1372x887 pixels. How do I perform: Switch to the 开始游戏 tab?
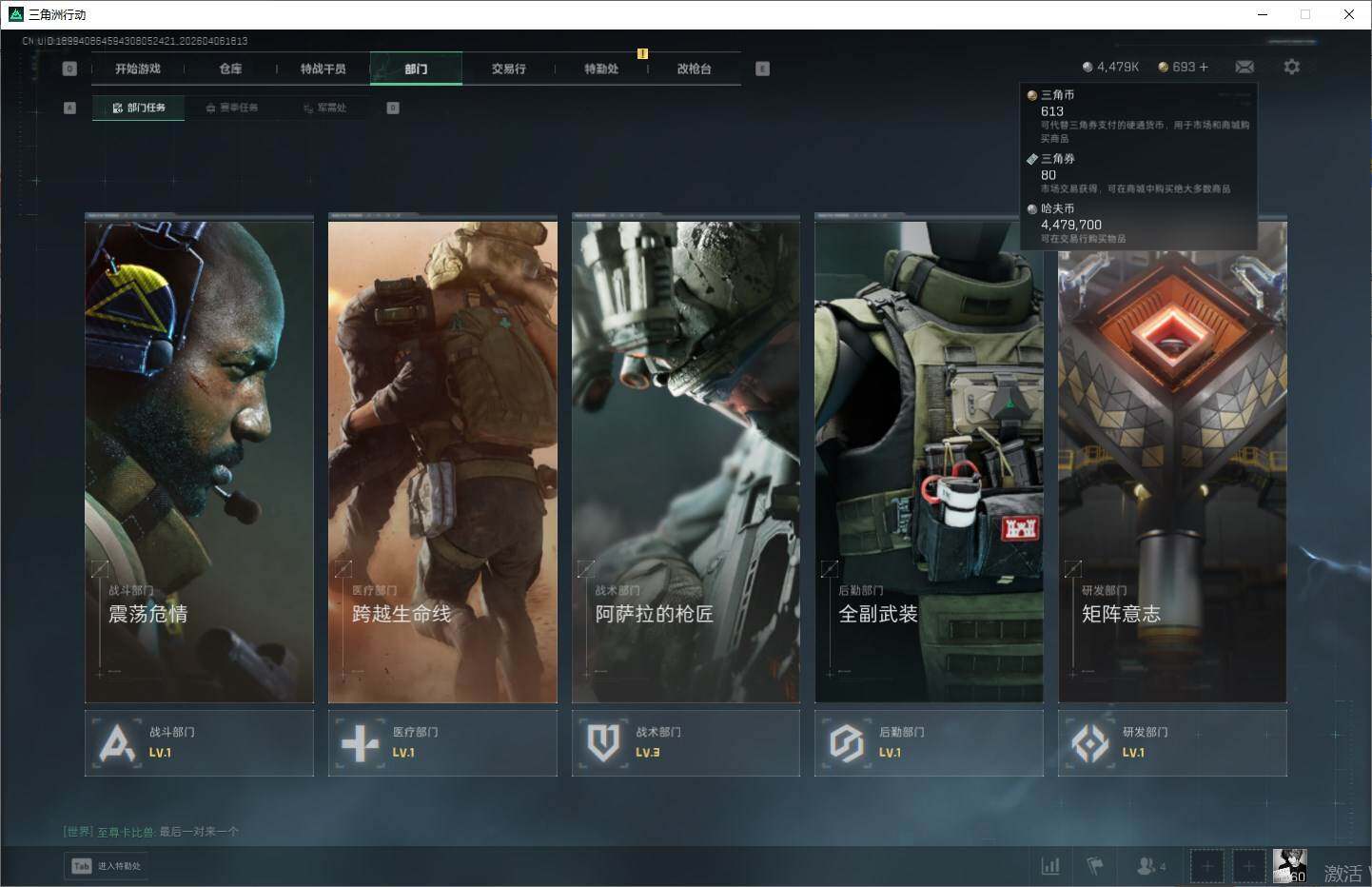138,69
